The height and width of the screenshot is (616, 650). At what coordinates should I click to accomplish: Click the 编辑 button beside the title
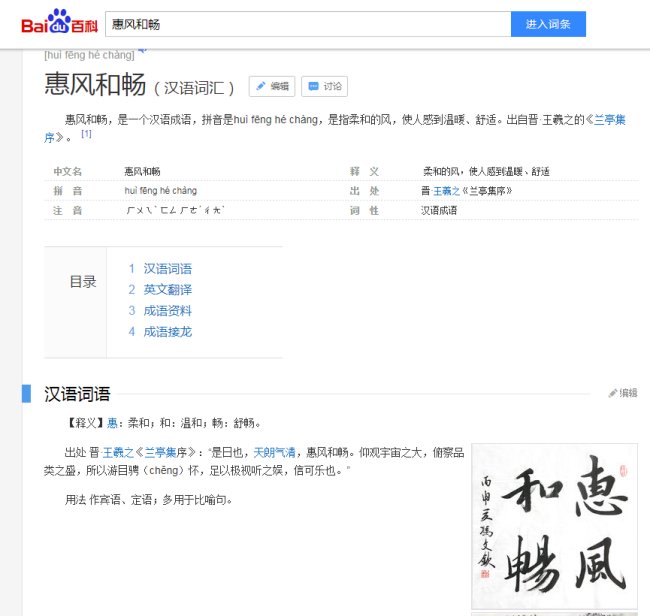pos(272,86)
